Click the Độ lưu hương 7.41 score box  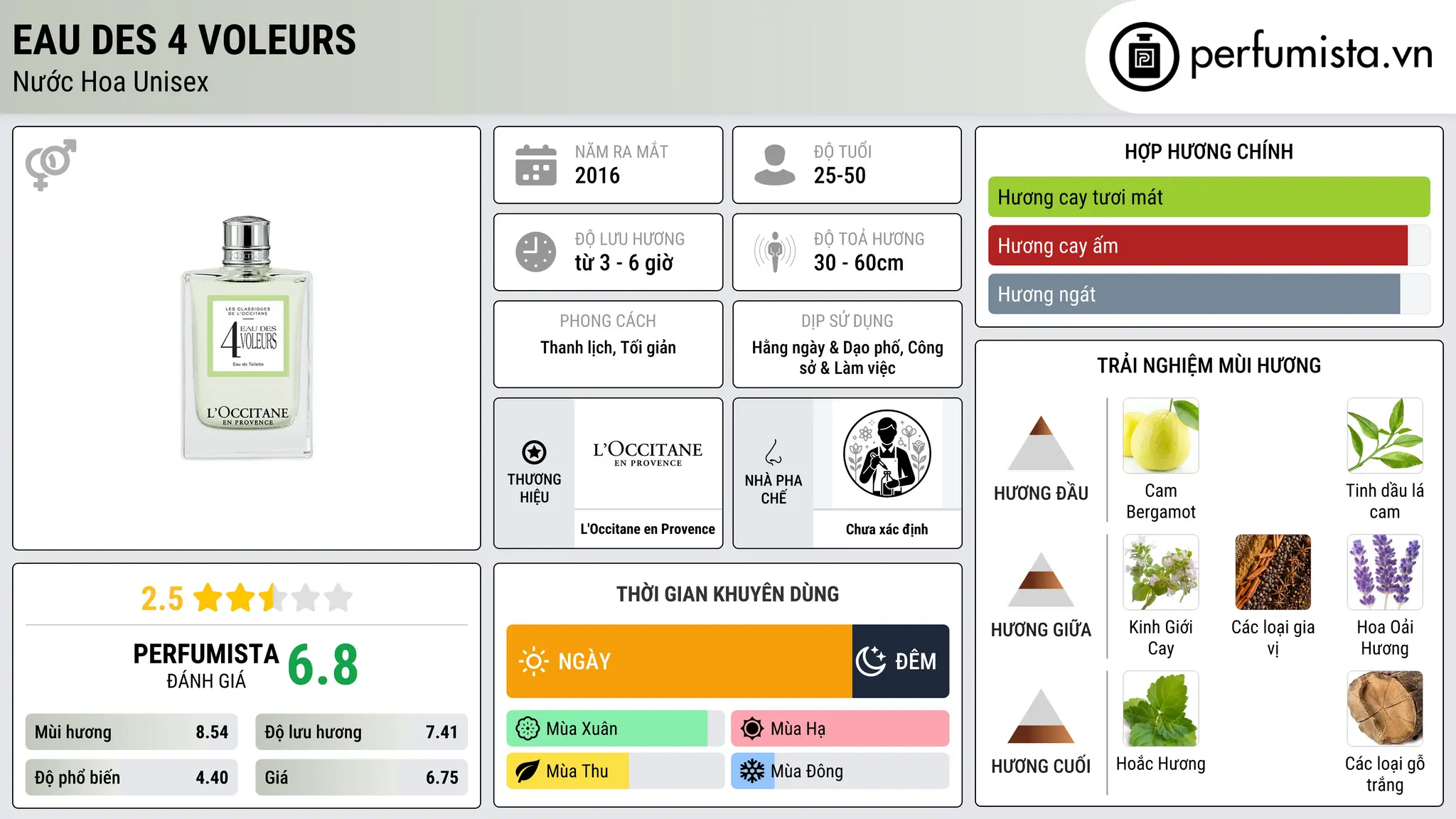coord(361,732)
